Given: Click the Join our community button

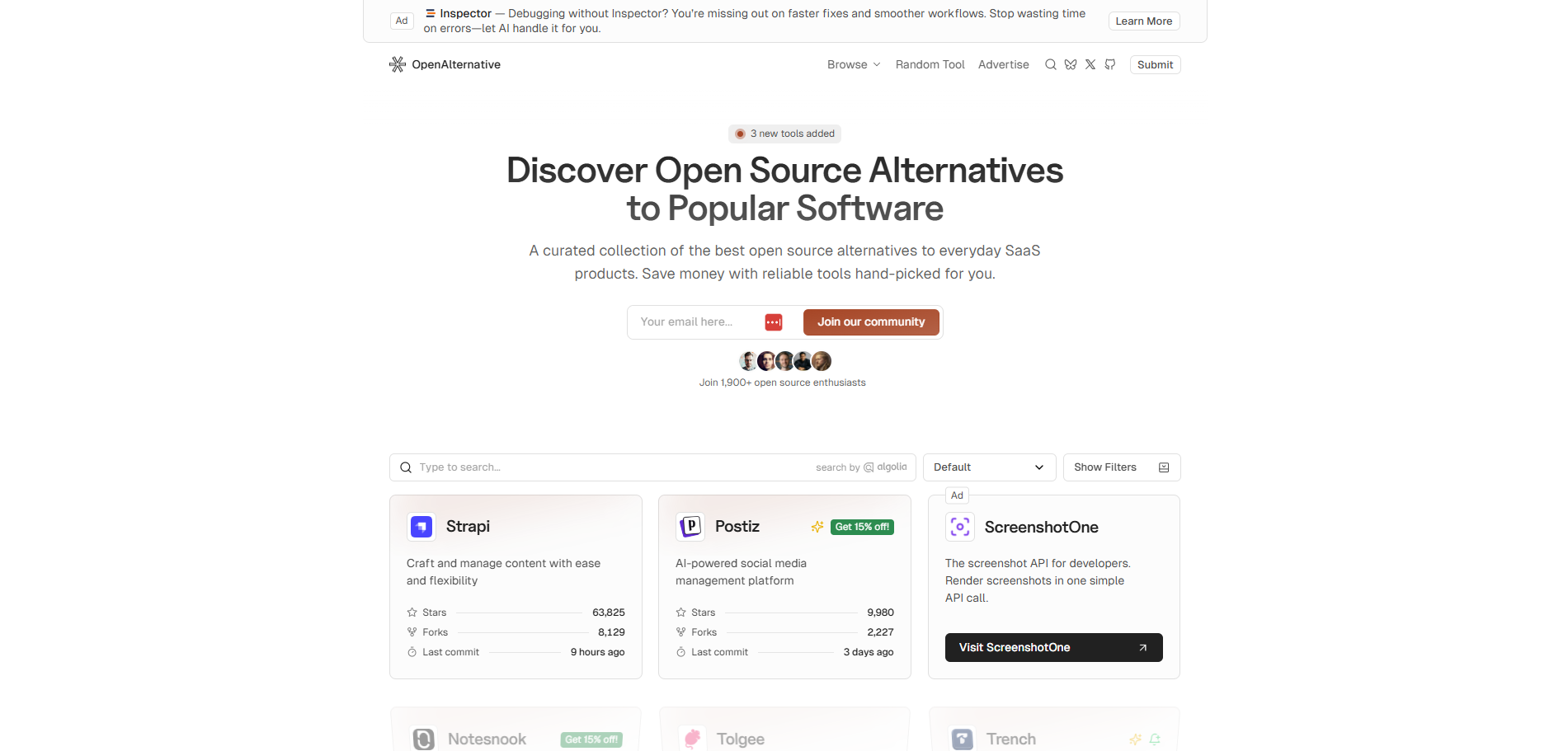Looking at the screenshot, I should tap(871, 322).
